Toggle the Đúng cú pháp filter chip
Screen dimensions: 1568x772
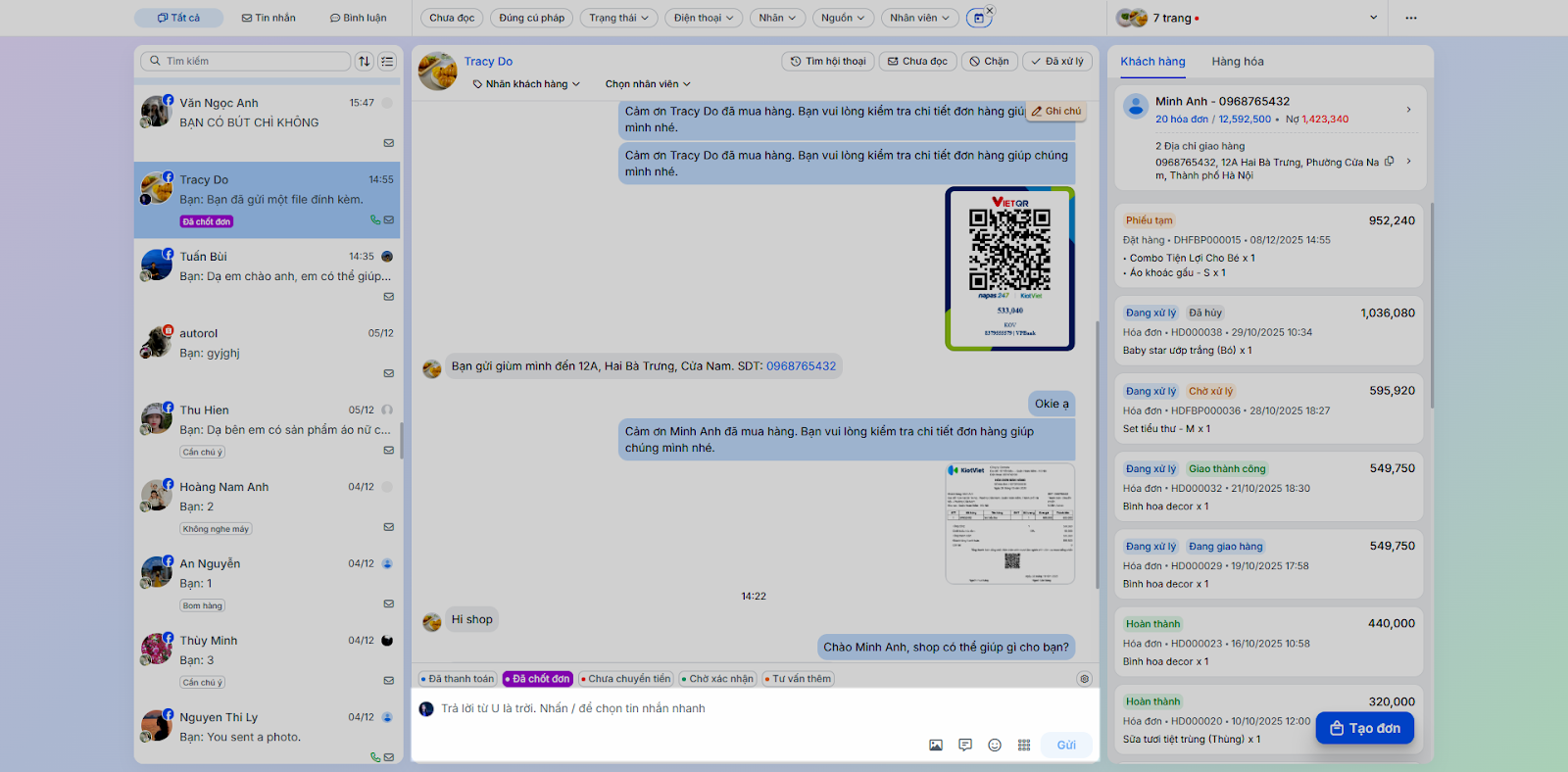point(532,18)
